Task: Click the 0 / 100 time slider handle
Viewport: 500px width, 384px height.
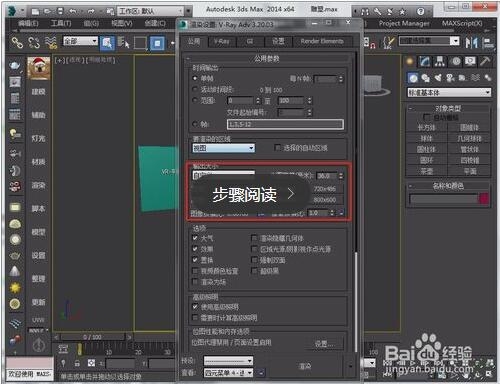Action: [92, 337]
